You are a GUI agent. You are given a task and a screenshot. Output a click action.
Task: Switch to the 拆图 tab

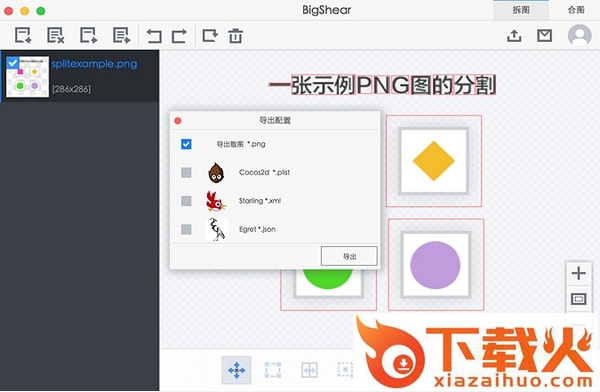521,10
